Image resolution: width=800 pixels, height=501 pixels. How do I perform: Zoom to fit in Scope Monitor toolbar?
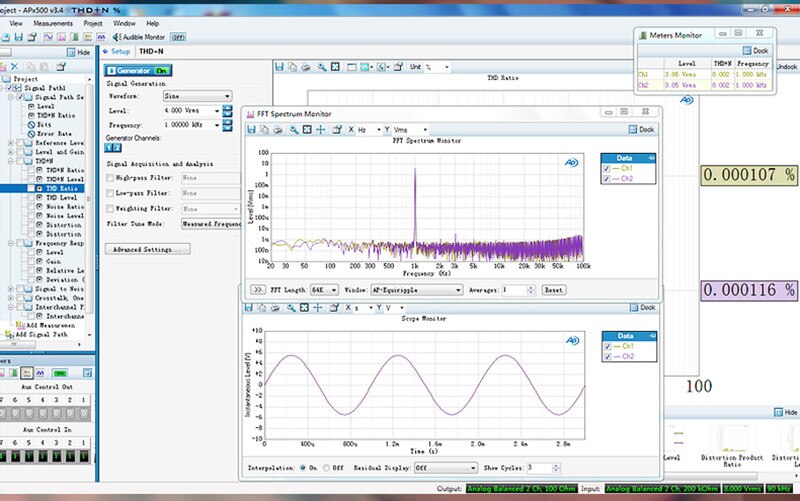tap(304, 308)
